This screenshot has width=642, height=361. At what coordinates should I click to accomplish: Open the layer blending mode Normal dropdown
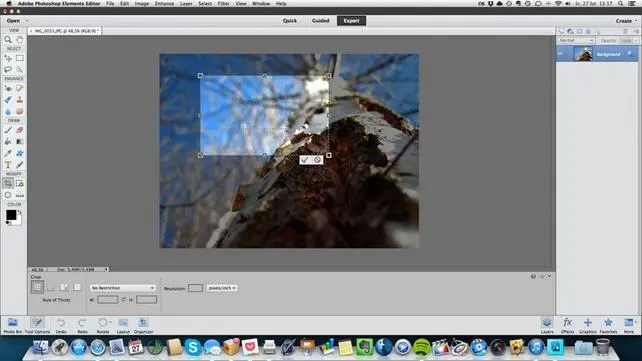(576, 41)
